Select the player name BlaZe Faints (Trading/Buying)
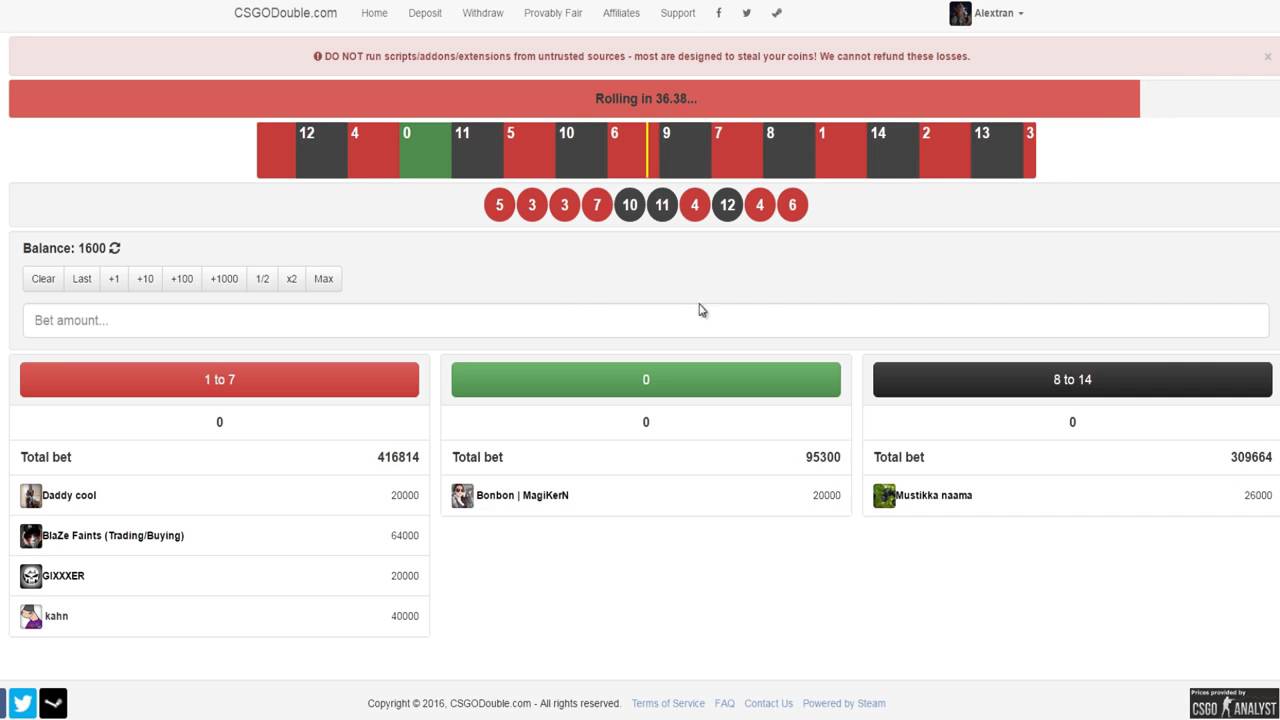Screen dimensions: 1280x720 point(113,536)
